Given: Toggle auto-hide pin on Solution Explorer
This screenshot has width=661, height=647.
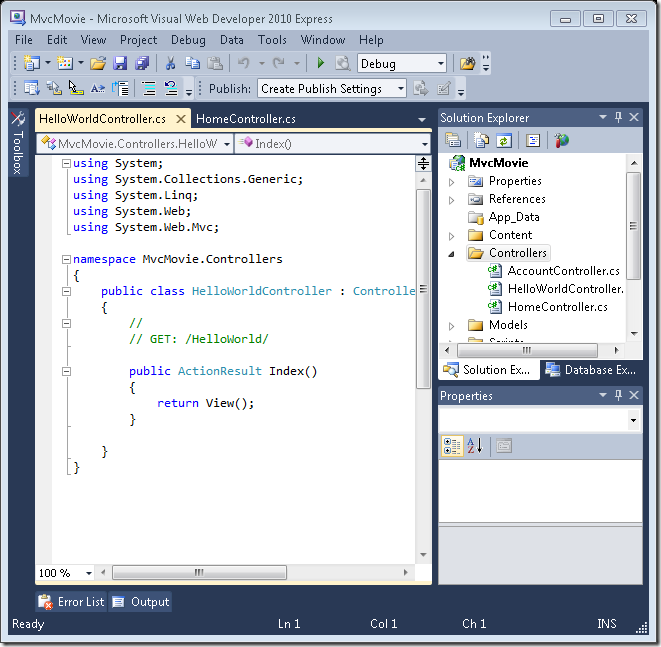Looking at the screenshot, I should tap(618, 118).
